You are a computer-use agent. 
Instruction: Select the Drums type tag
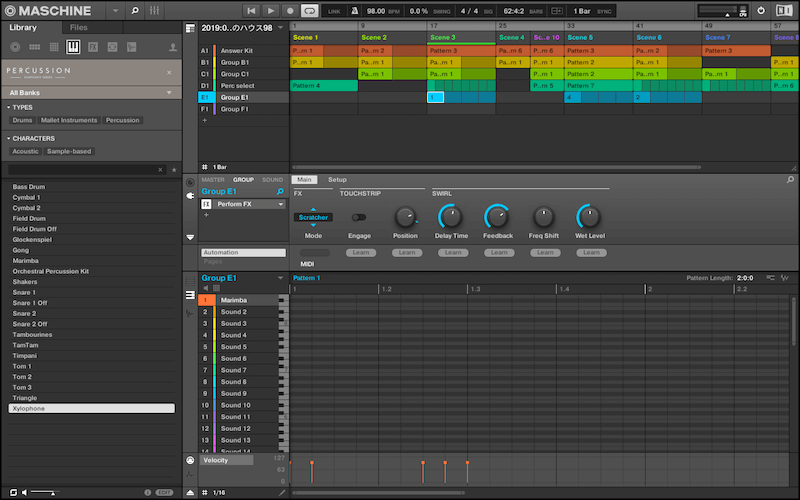click(x=22, y=120)
